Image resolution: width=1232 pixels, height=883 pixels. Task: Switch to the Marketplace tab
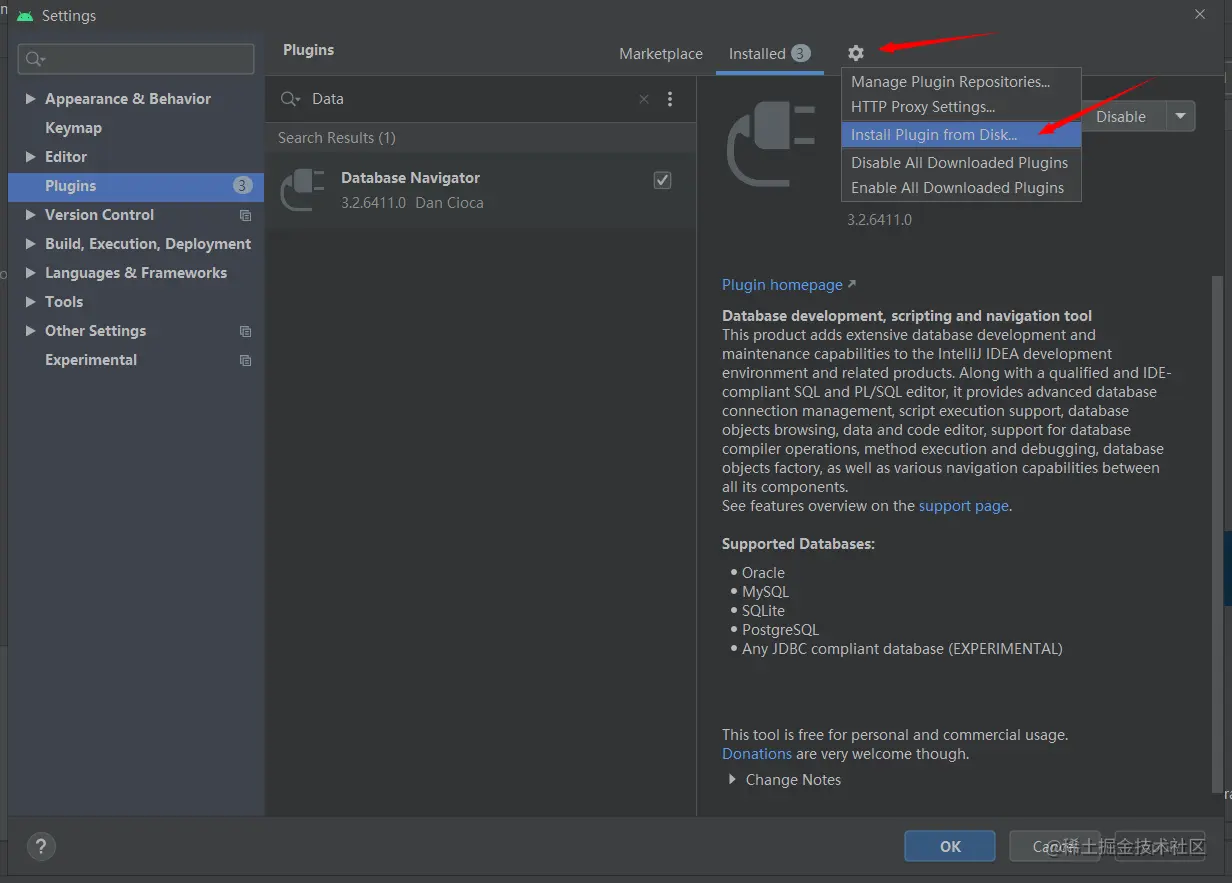(661, 54)
